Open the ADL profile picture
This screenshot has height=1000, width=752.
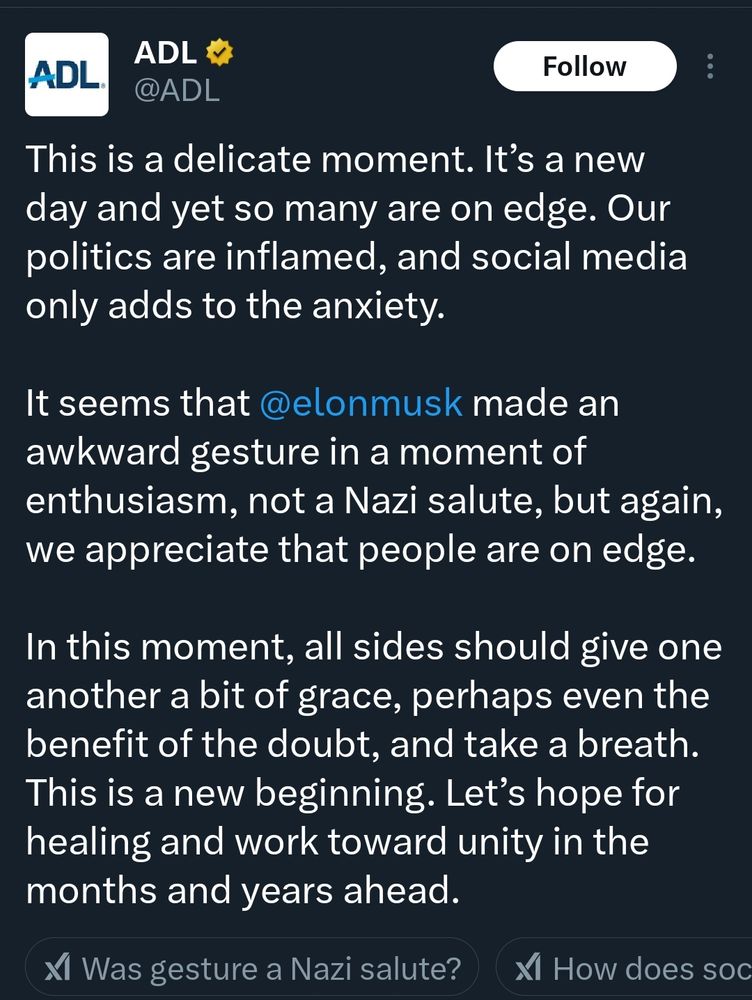pyautogui.click(x=66, y=74)
